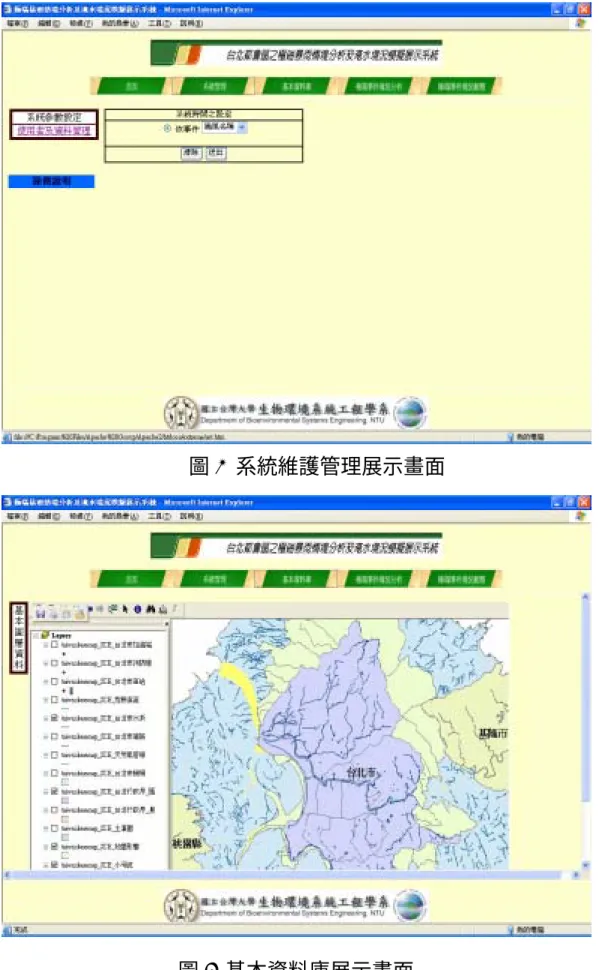Viewport: 599px width, 970px height.
Task: Click the floppy-disk save icon in map toolbar
Action: [40, 613]
